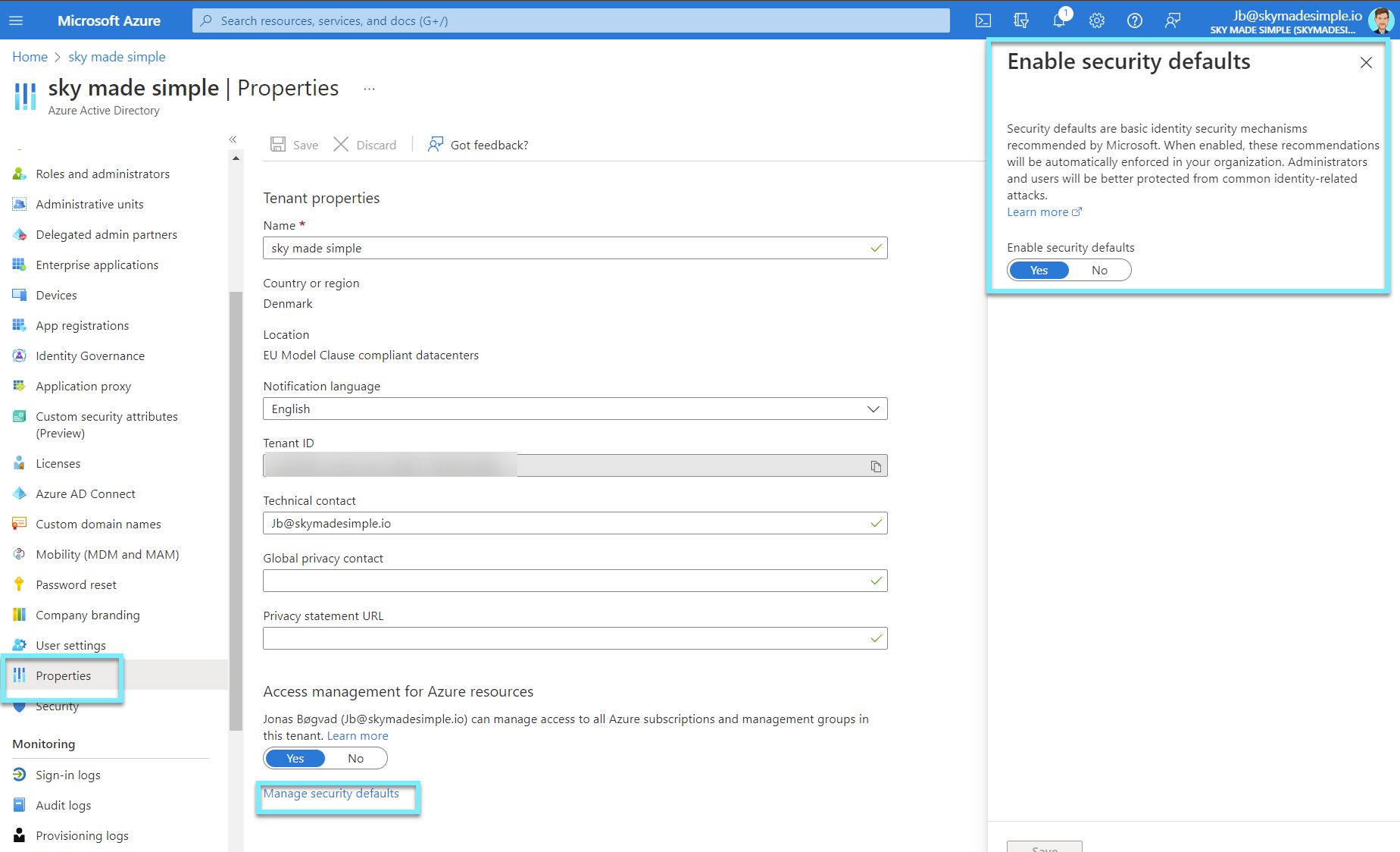Set Enable security defaults to No
This screenshot has width=1400, height=852.
pyautogui.click(x=1099, y=270)
